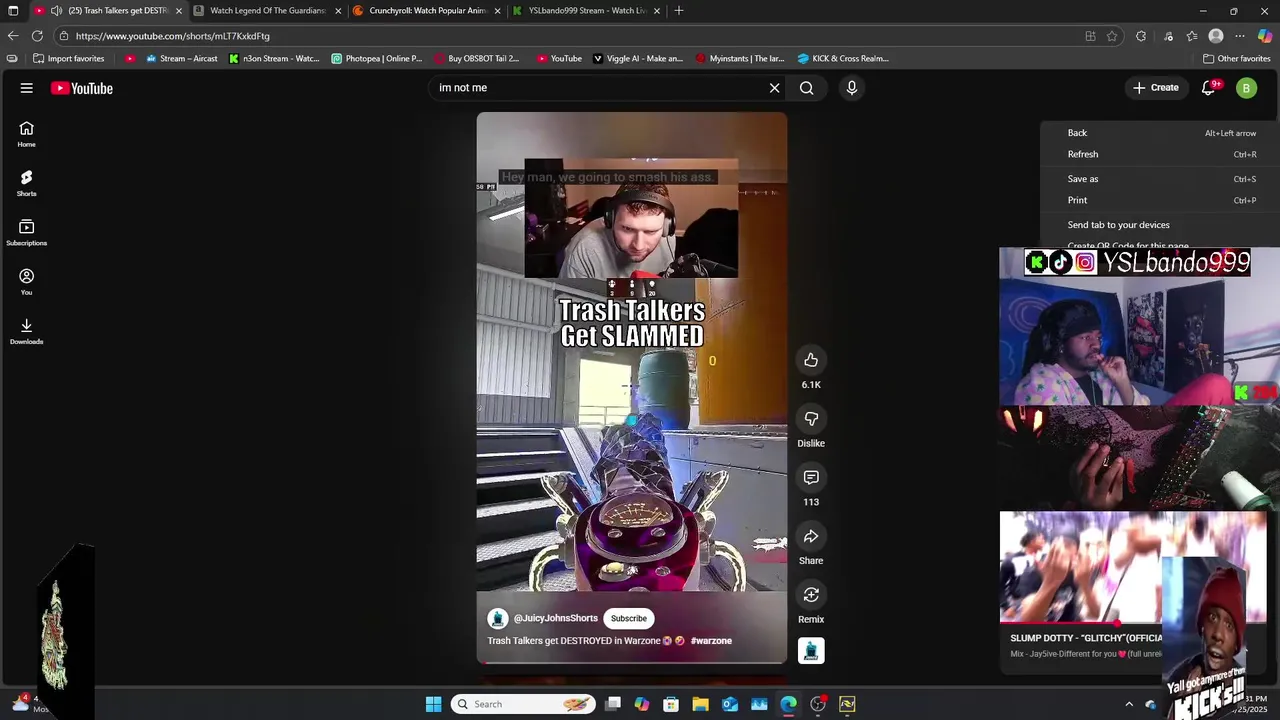Click the Create button
This screenshot has width=1280, height=720.
(x=1155, y=88)
